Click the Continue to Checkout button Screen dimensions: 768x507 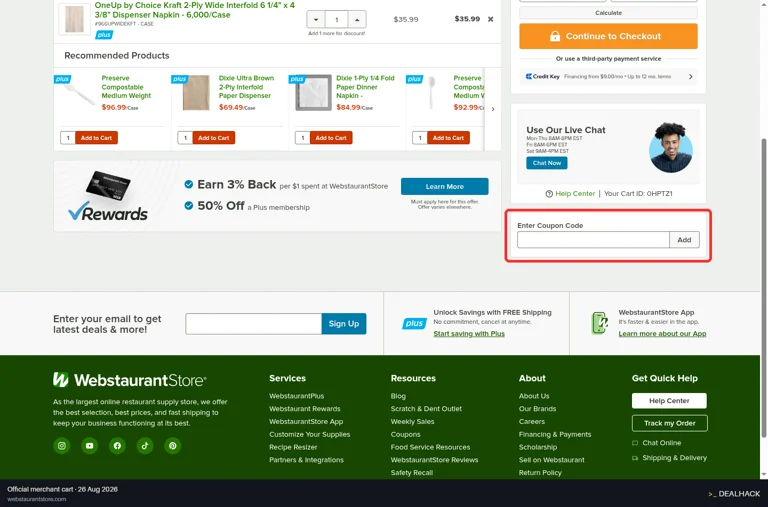coord(608,36)
